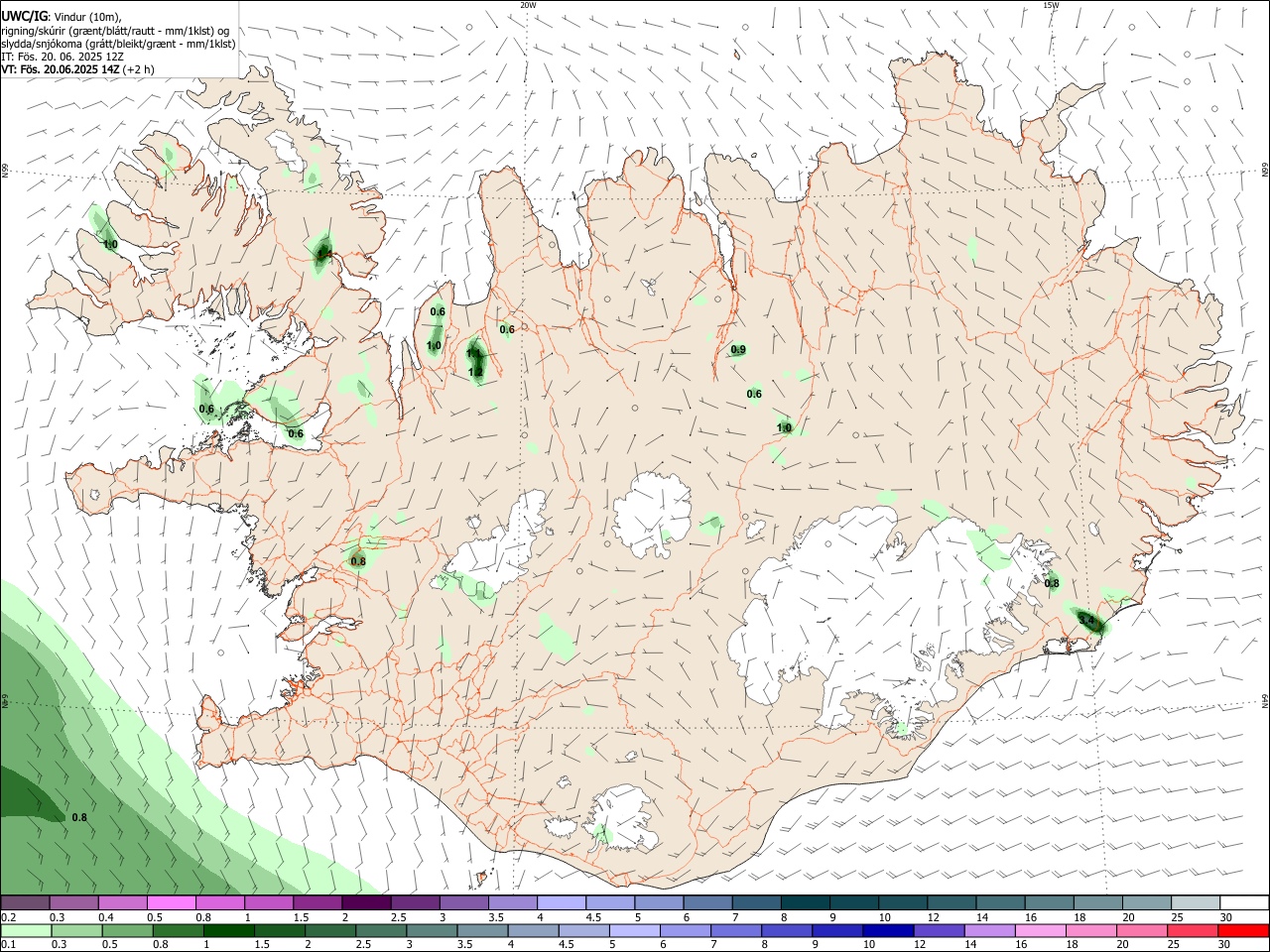Click the dull mauve 0.2 snow legend swatch
Image resolution: width=1270 pixels, height=952 pixels.
[x=25, y=903]
